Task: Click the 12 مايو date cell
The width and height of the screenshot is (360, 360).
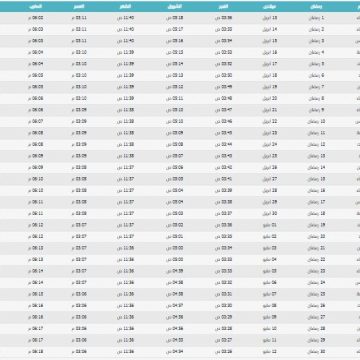Action: pos(270,352)
